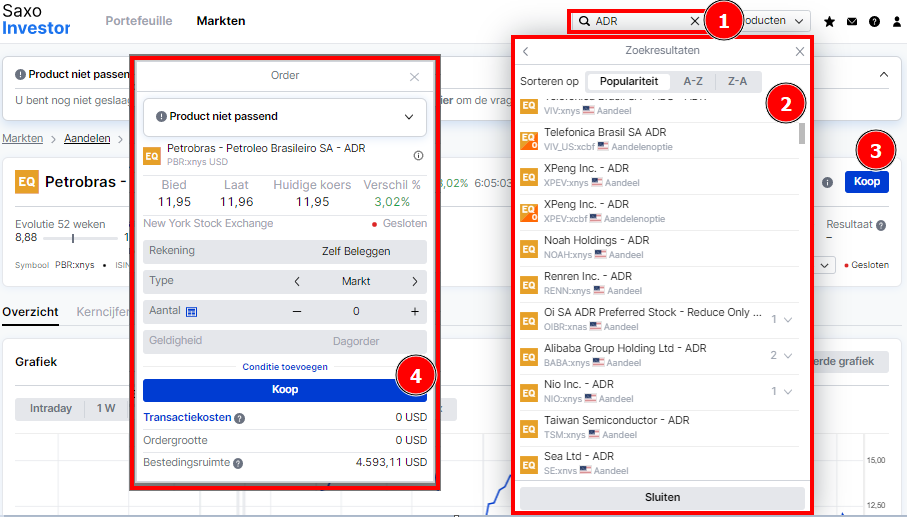The width and height of the screenshot is (907, 517).
Task: Select the Overzicht tab
Action: [30, 312]
